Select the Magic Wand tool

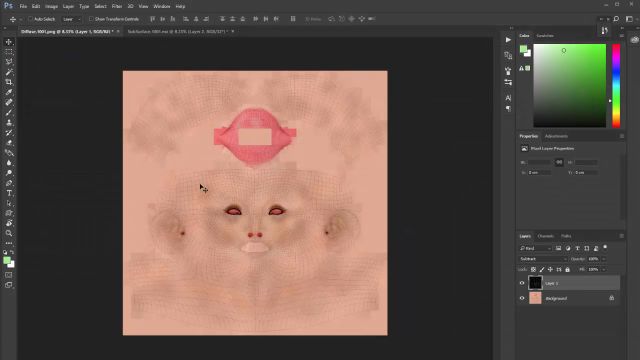pos(9,72)
